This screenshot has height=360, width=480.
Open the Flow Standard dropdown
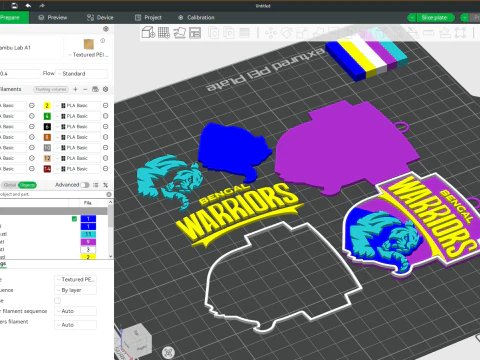click(82, 74)
